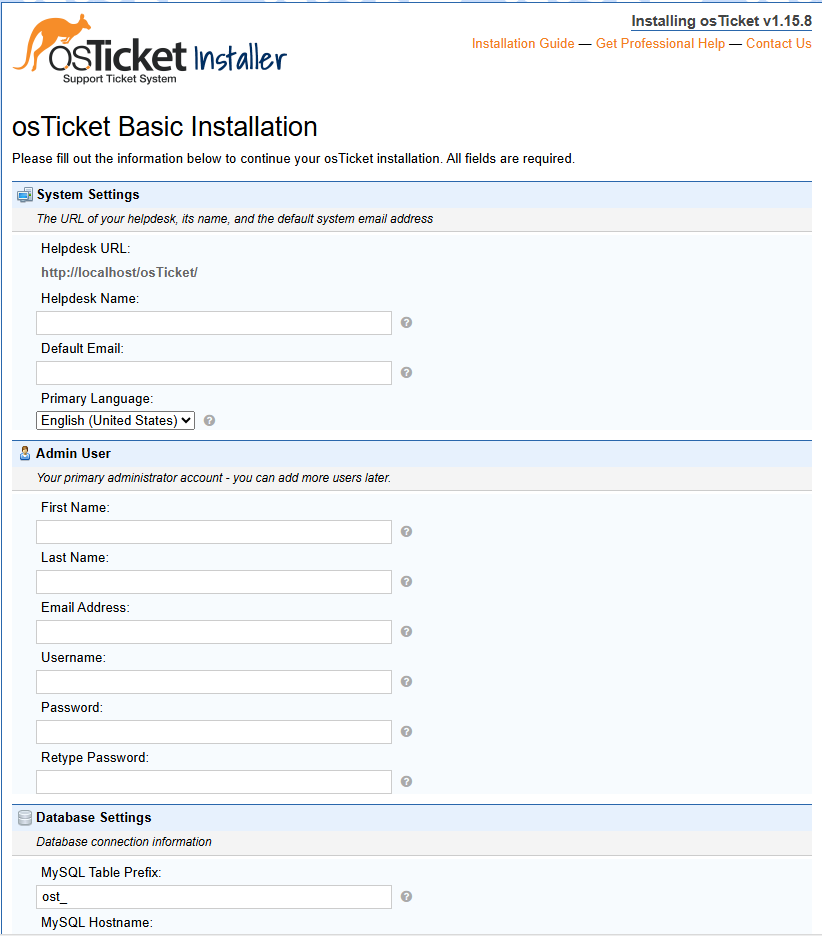
Task: Click the admin user icon in the Admin User header
Action: [23, 453]
